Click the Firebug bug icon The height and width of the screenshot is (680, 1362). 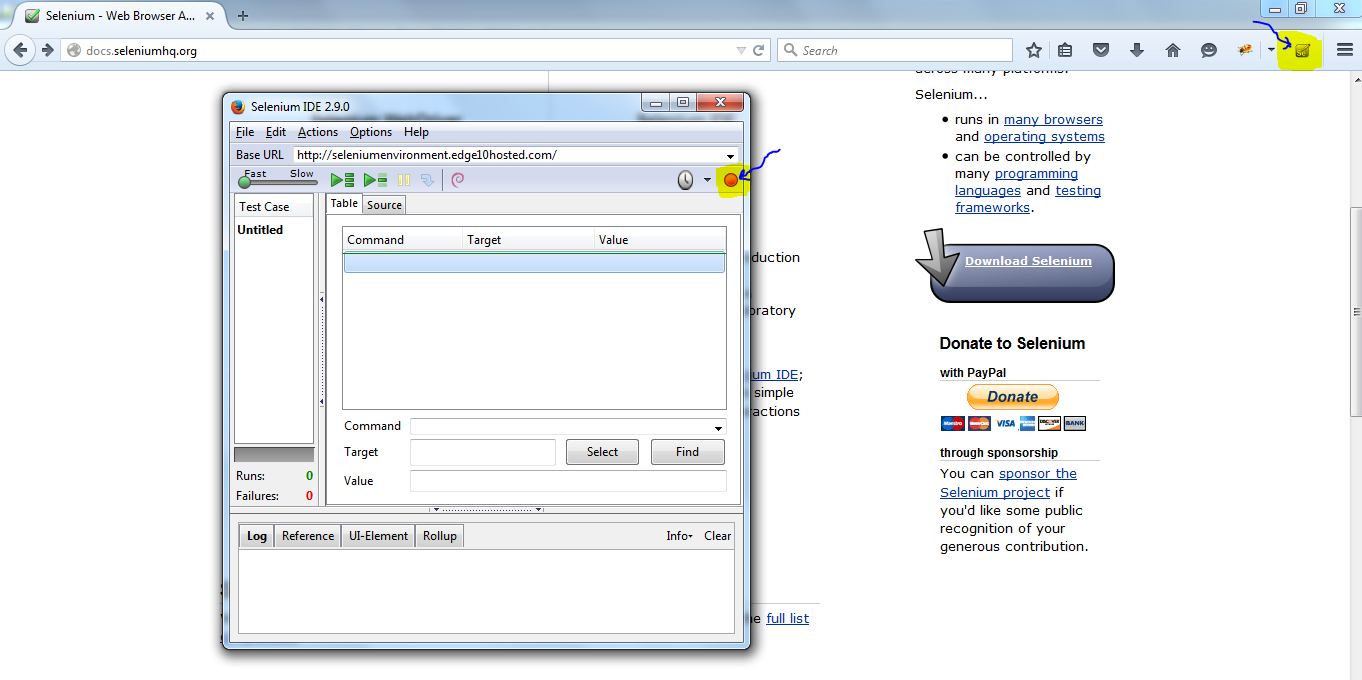pyautogui.click(x=1245, y=50)
